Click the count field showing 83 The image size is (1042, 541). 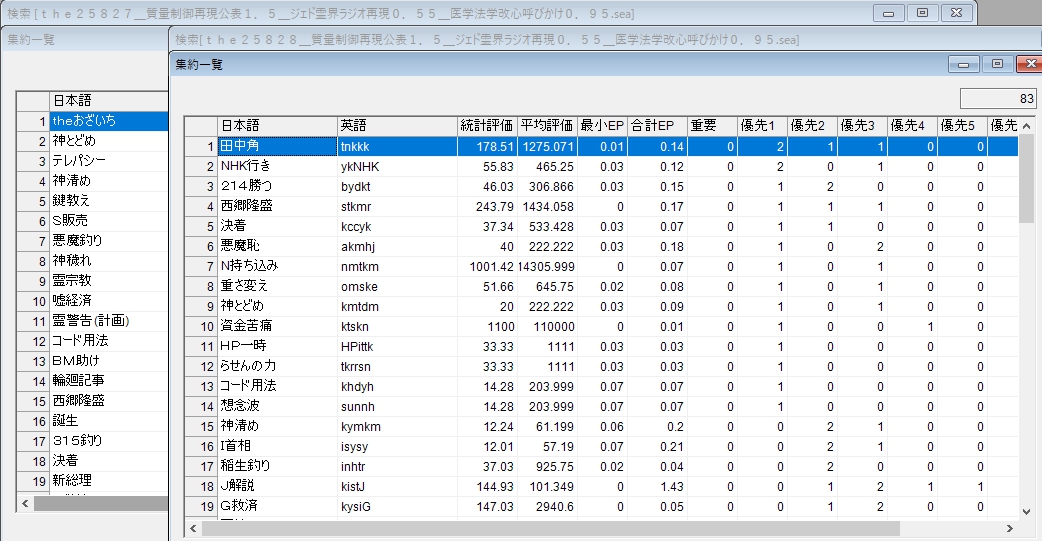point(997,99)
